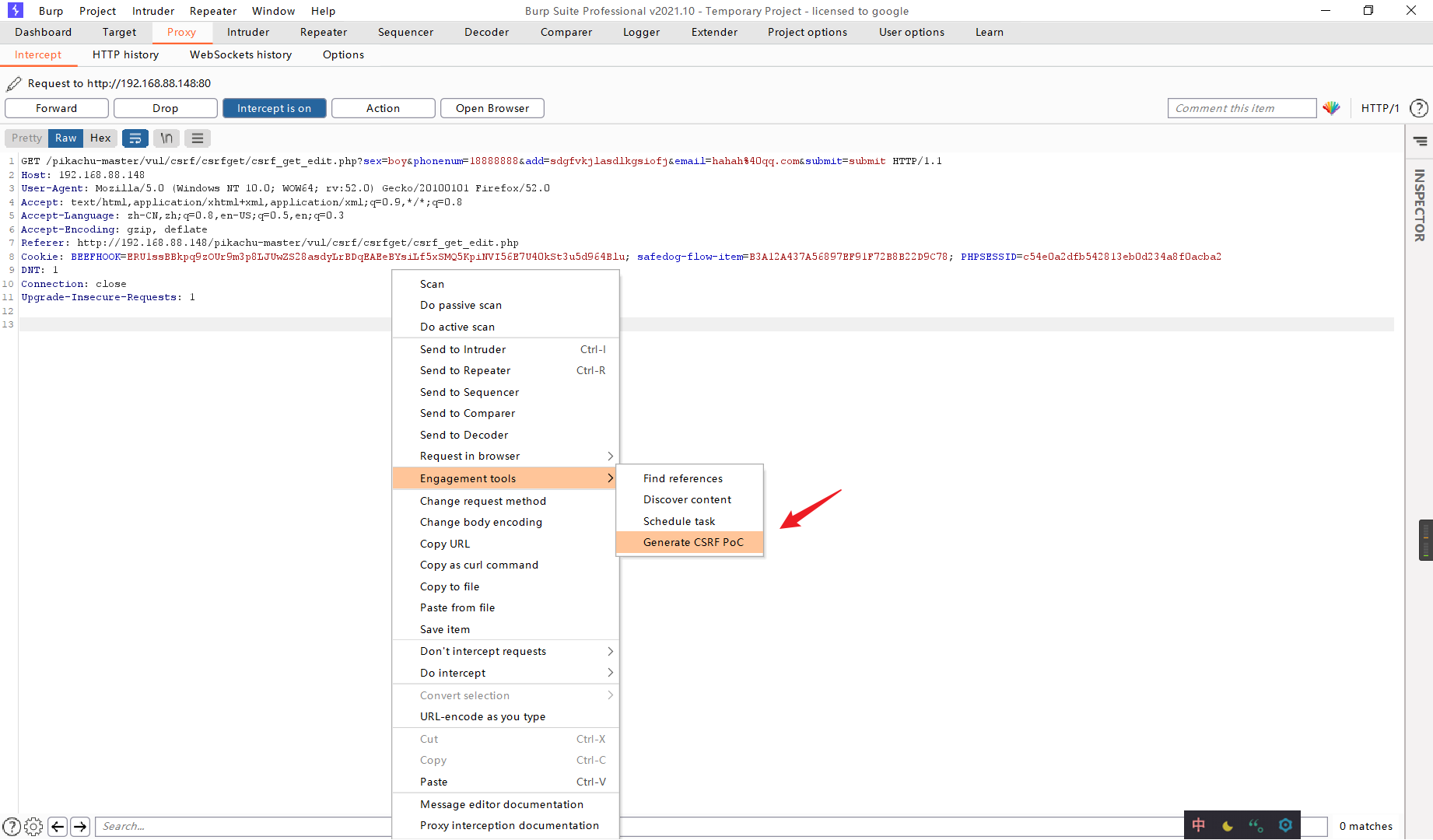Click the moon tray icon
Image resolution: width=1433 pixels, height=840 pixels.
click(x=1228, y=825)
